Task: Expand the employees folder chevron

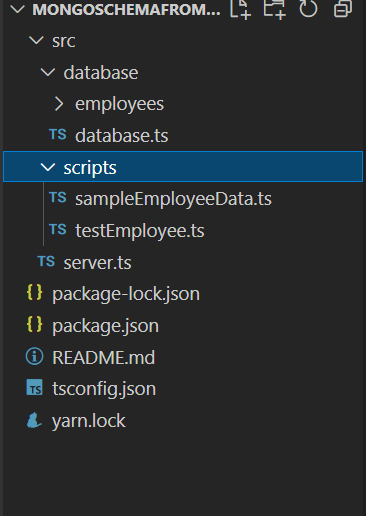Action: (59, 104)
